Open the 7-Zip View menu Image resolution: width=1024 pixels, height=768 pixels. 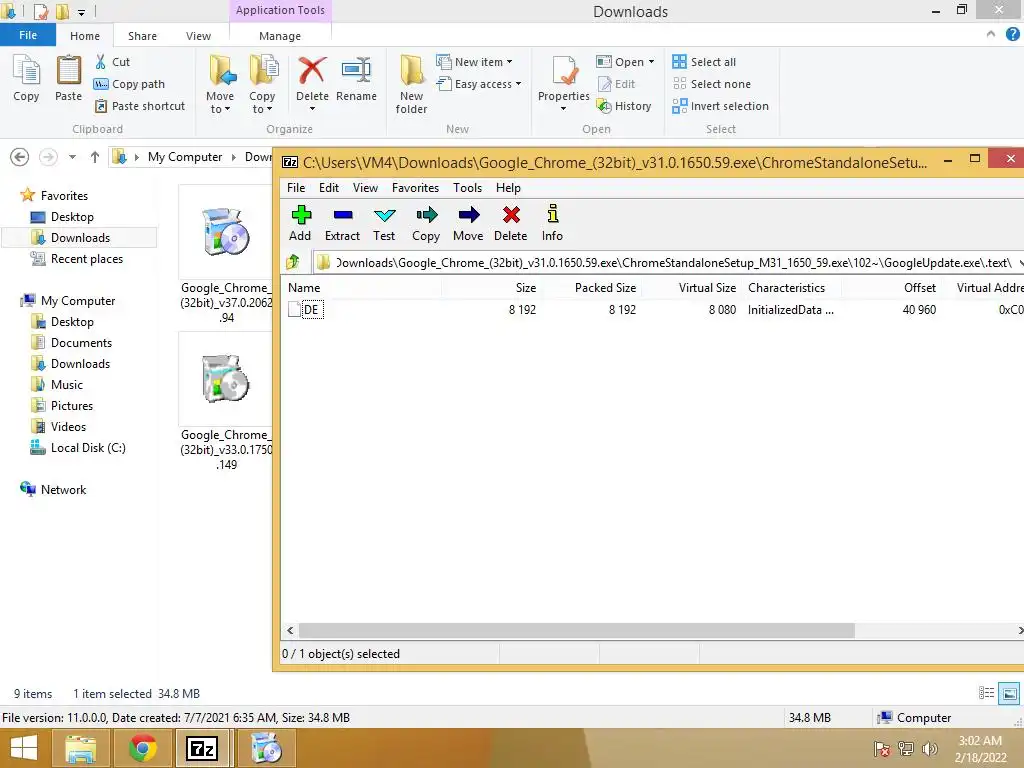coord(365,188)
